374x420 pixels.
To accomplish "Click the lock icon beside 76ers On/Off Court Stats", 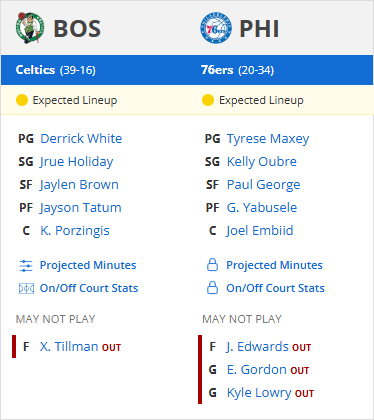I will click(x=212, y=288).
